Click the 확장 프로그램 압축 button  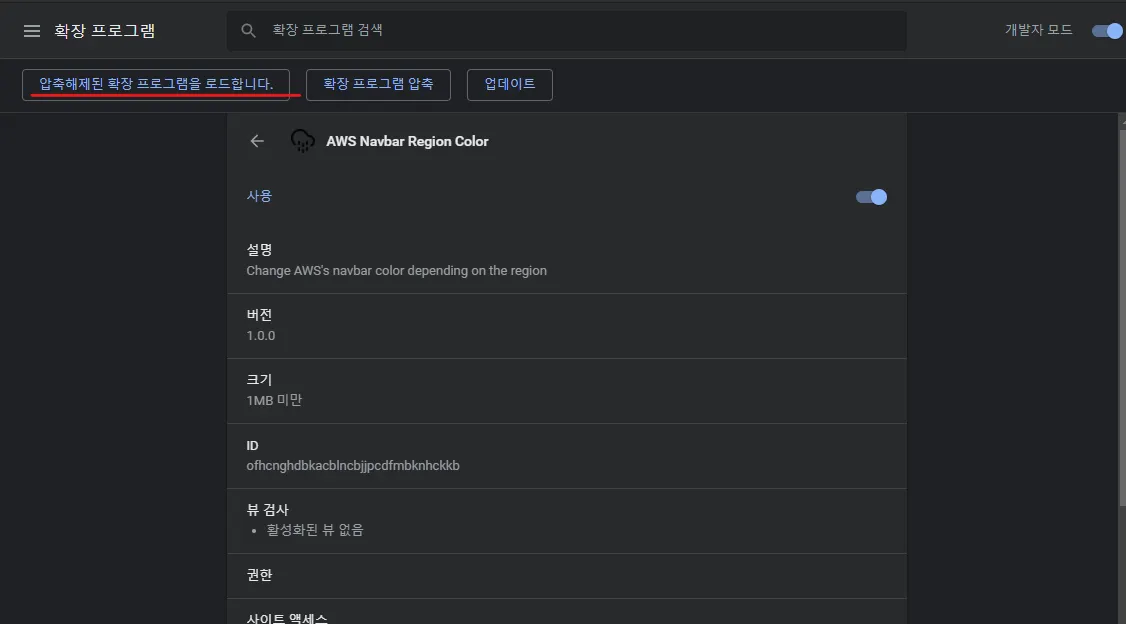378,85
